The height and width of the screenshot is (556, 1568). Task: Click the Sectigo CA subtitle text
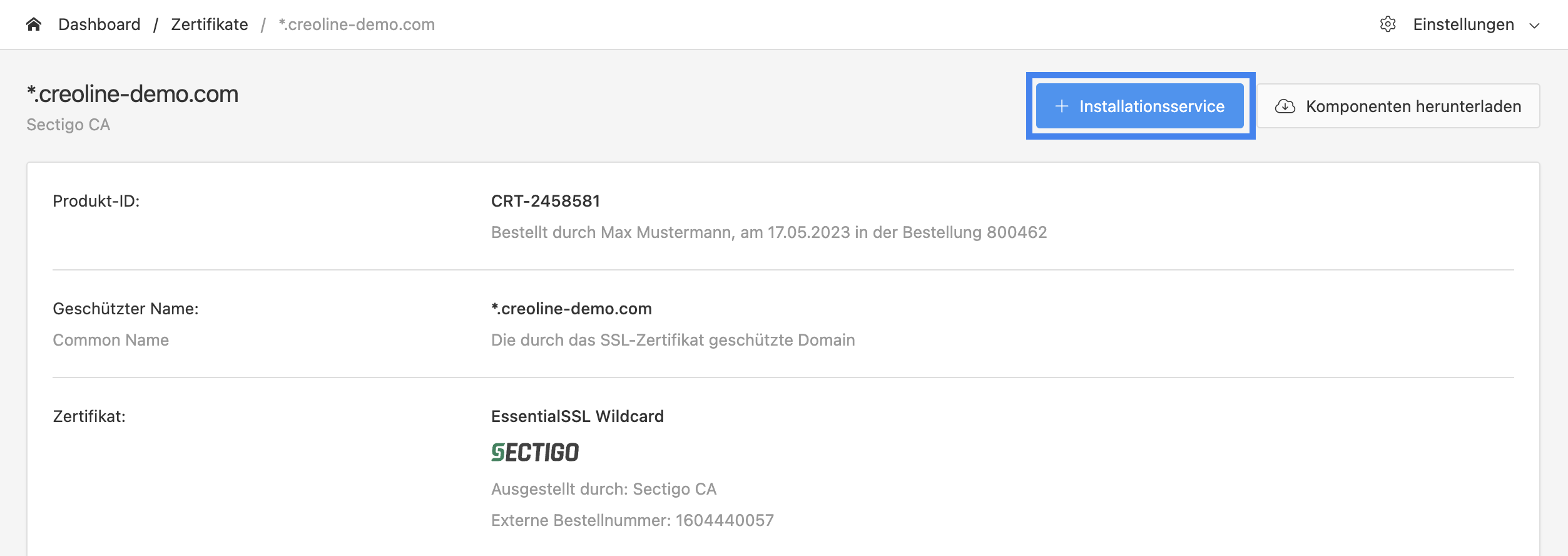pyautogui.click(x=68, y=125)
